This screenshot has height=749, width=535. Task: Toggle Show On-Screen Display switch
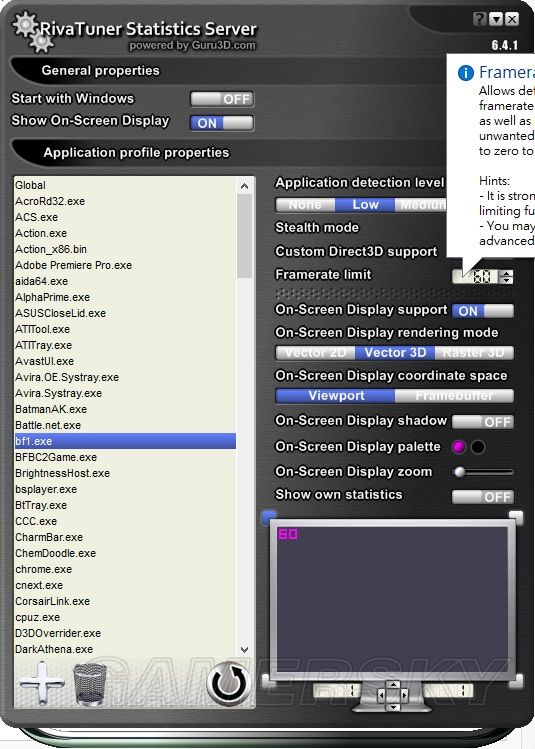[222, 123]
